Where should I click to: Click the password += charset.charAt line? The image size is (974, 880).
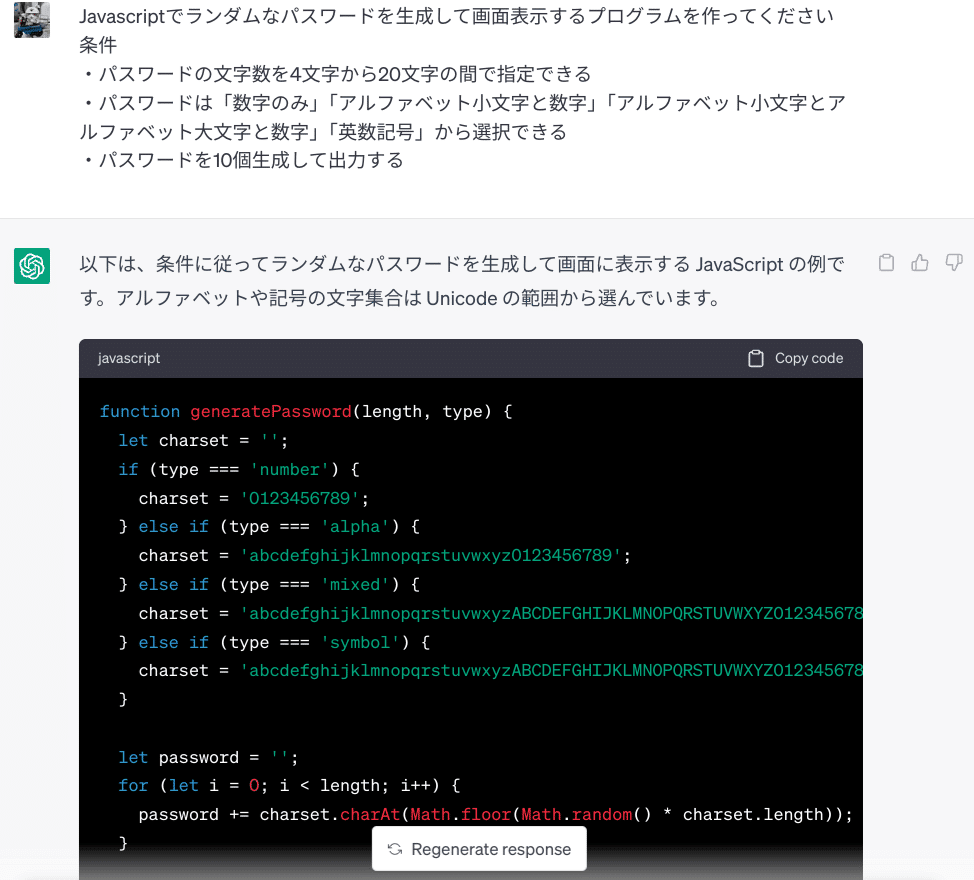[496, 815]
